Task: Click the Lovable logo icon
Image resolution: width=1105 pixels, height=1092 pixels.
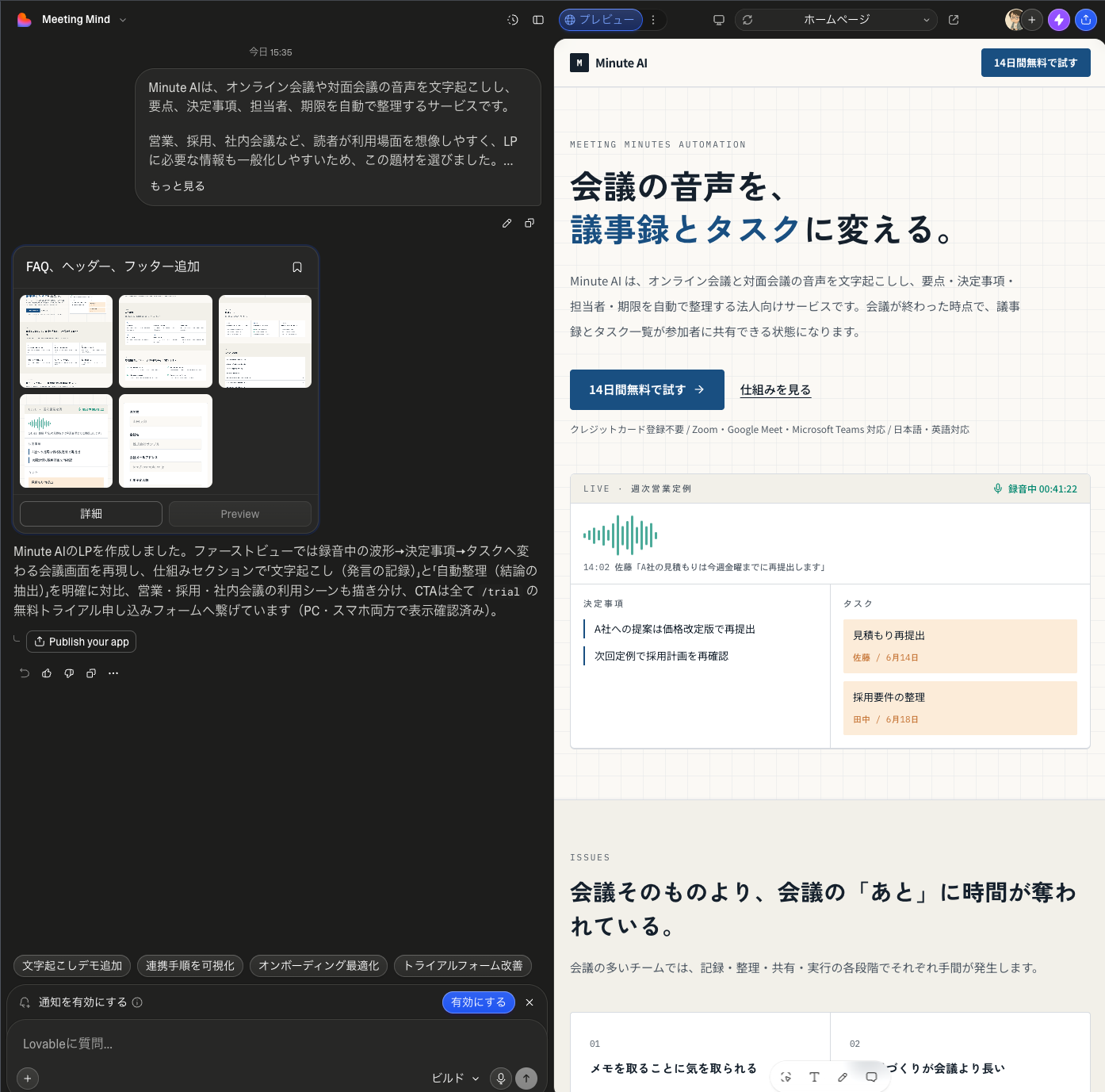Action: [25, 20]
